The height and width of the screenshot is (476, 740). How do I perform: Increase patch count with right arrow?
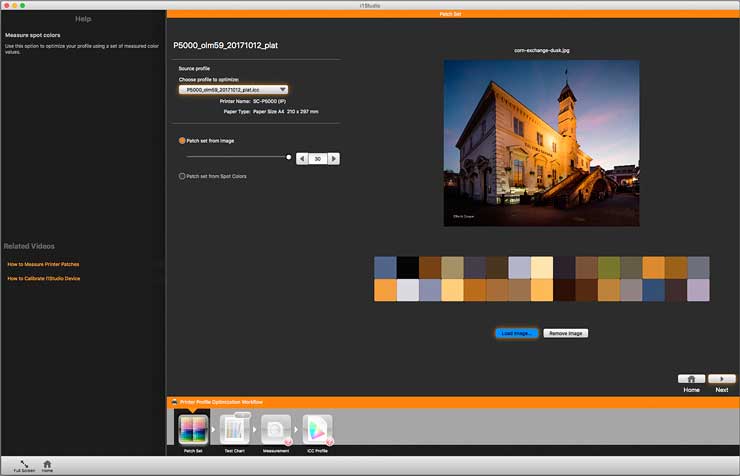click(x=334, y=159)
